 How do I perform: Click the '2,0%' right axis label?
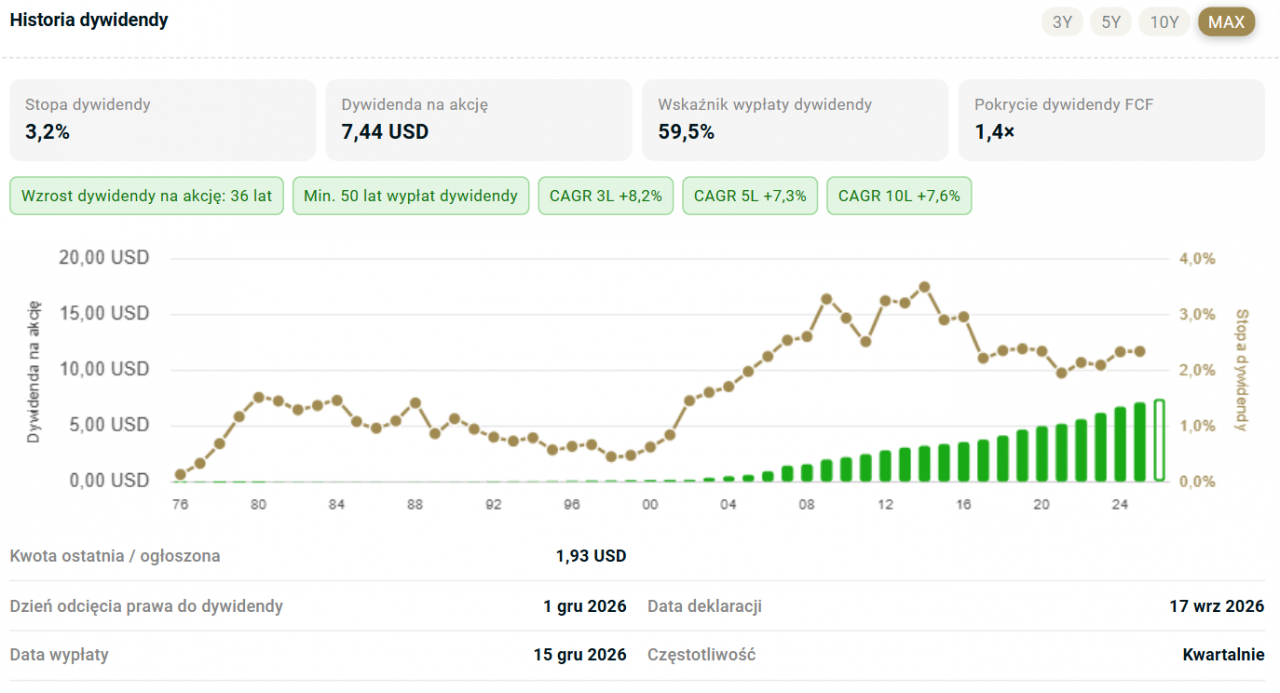1197,370
